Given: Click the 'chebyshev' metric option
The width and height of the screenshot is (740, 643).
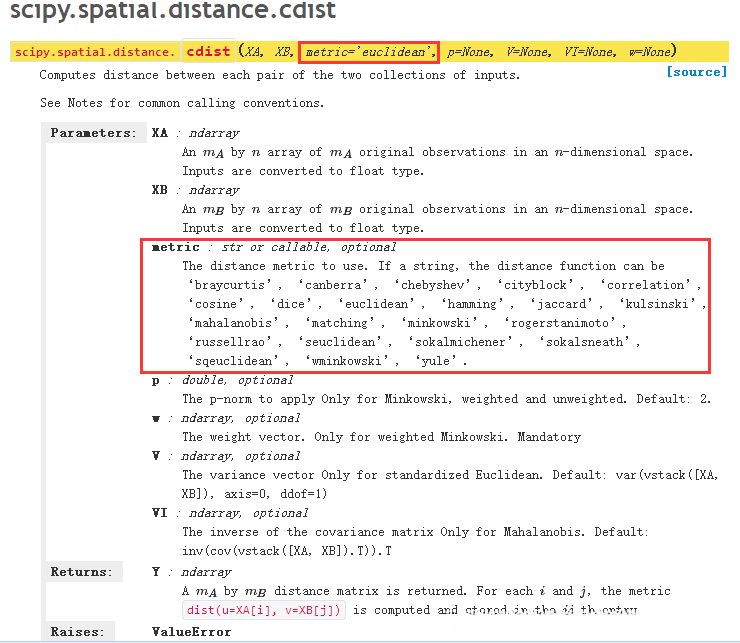Looking at the screenshot, I should [x=432, y=285].
